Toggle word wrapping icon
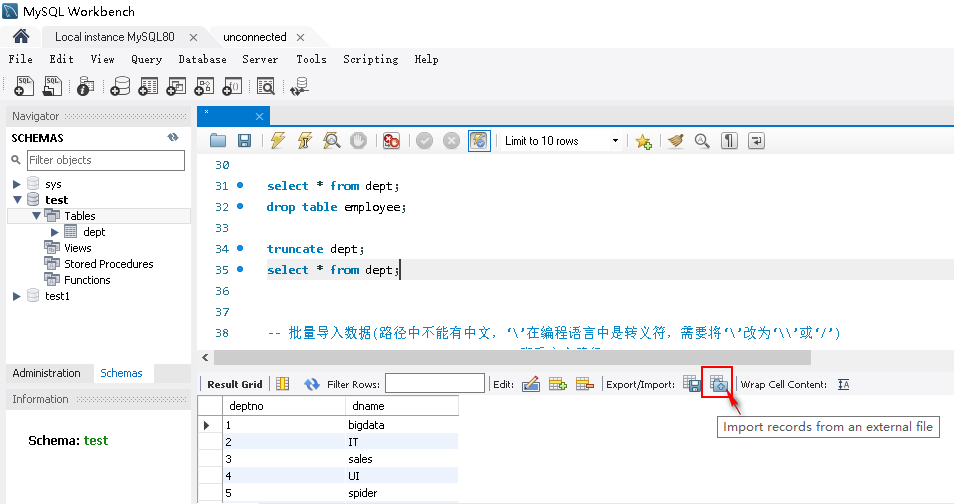Screen dimensions: 954x504 coord(756,141)
